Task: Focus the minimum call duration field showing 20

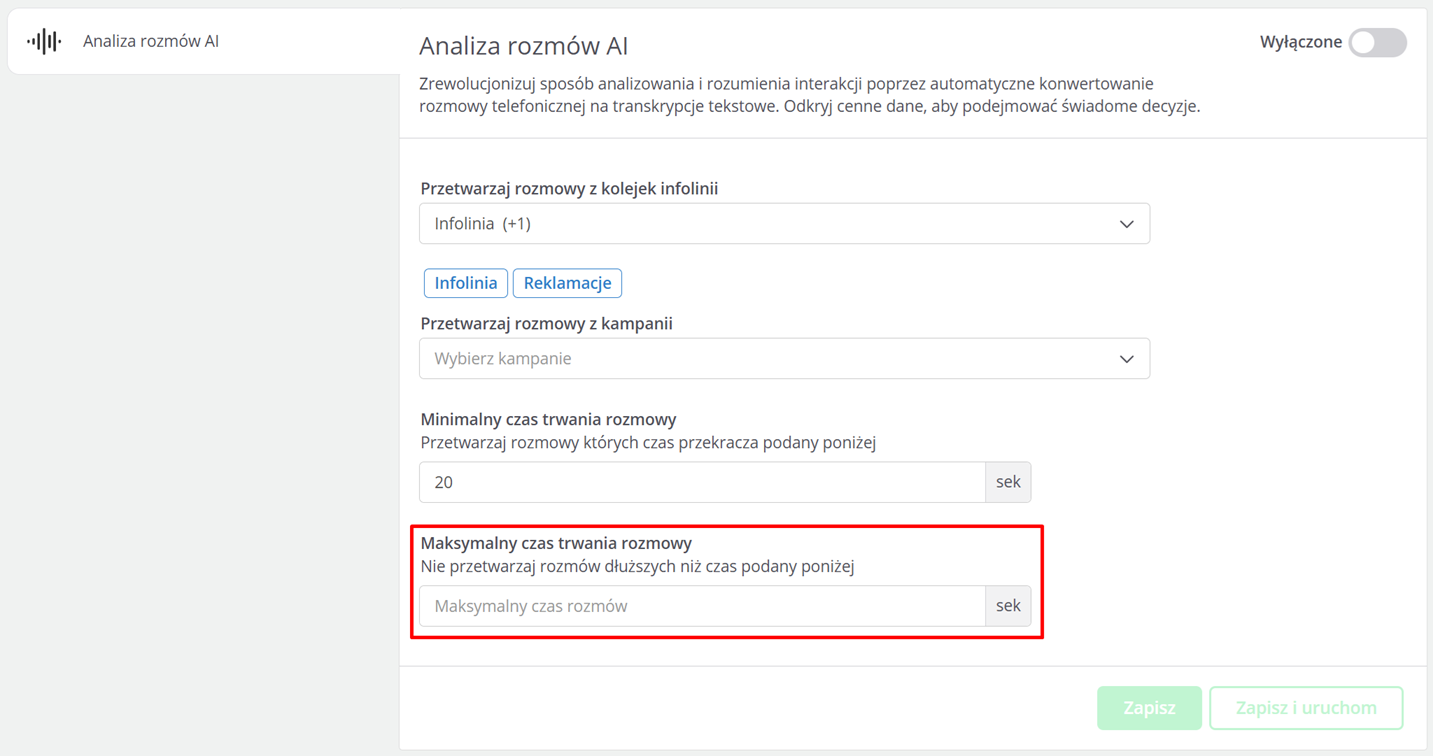Action: (702, 482)
